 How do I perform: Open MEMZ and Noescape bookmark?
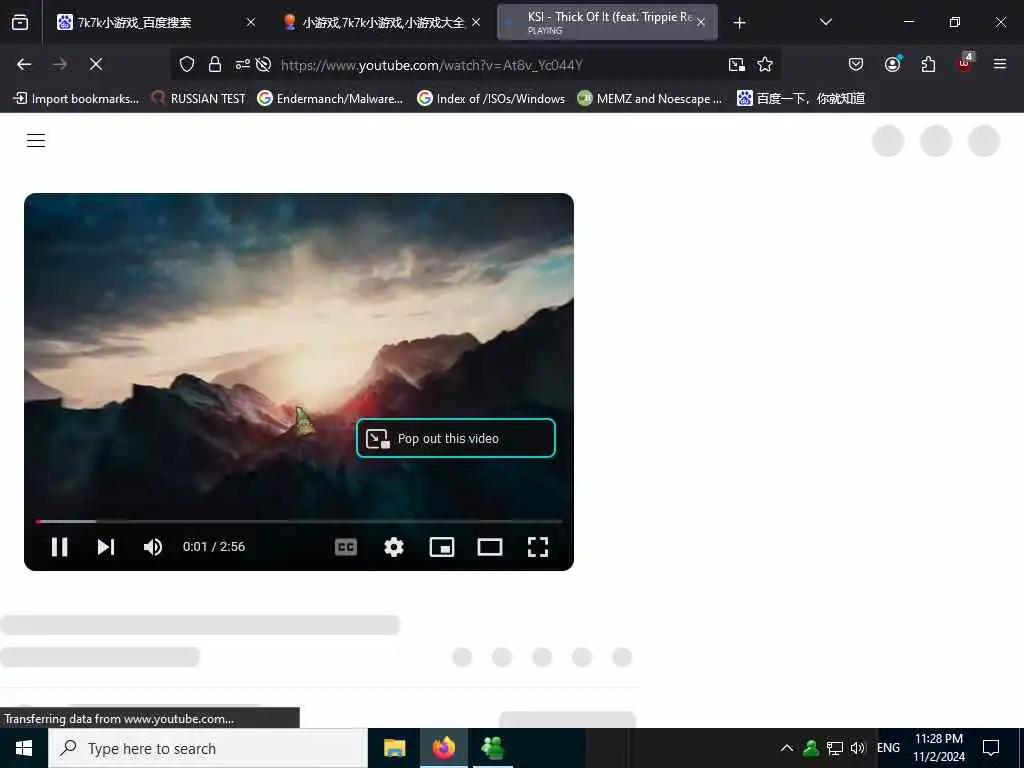click(x=650, y=99)
